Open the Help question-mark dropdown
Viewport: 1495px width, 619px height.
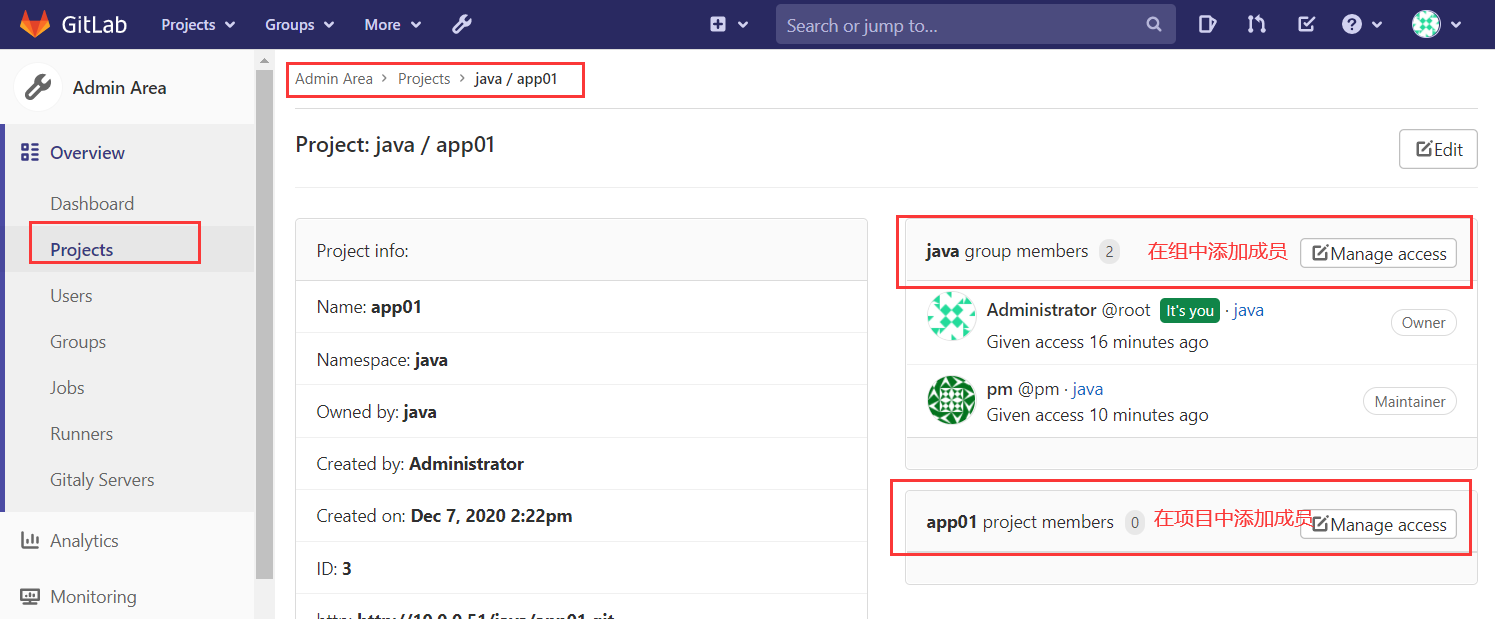tap(1362, 24)
